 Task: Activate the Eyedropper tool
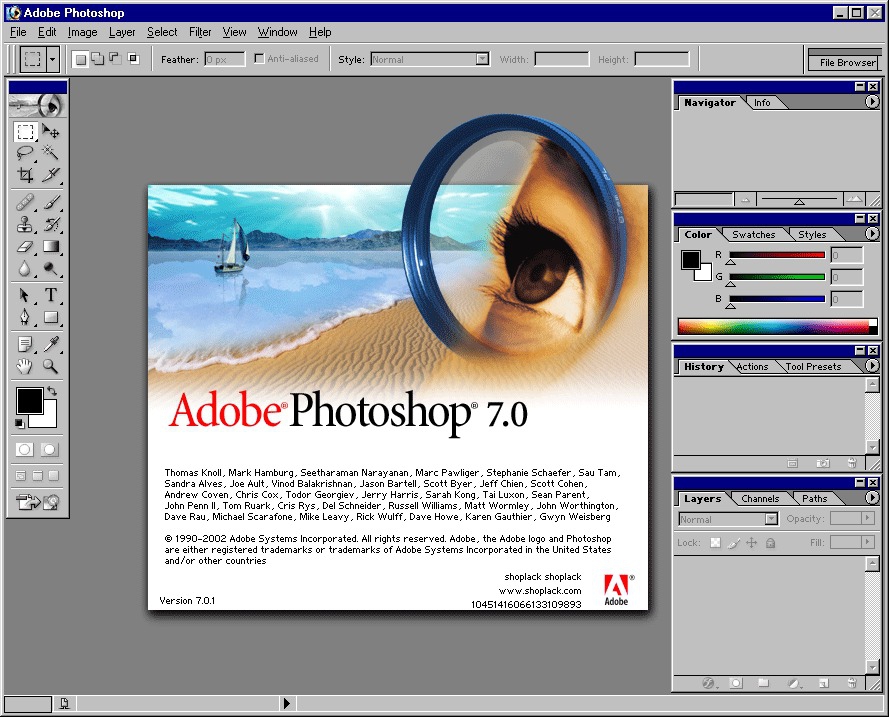coord(50,344)
